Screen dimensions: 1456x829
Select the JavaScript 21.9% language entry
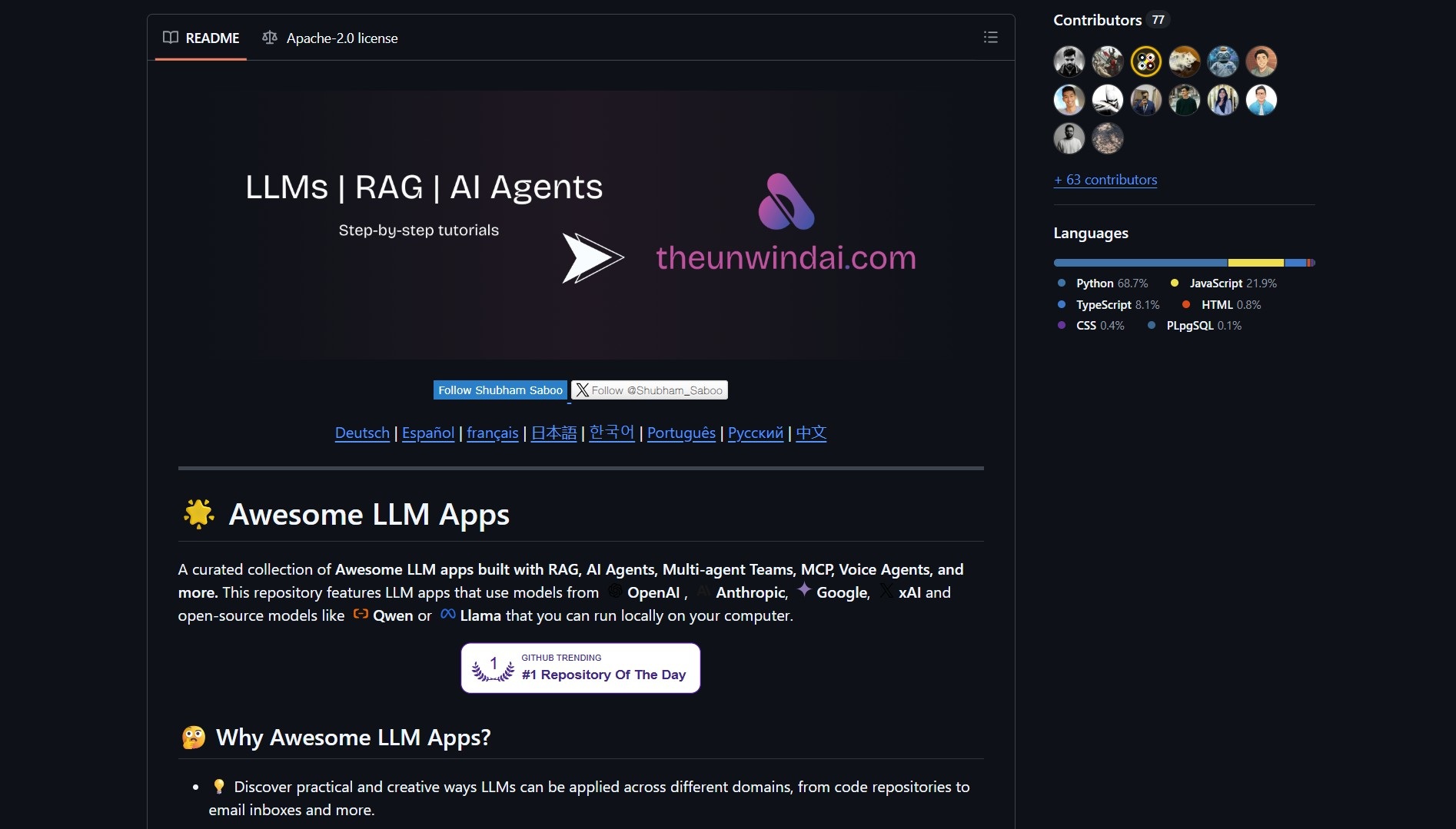pyautogui.click(x=1224, y=284)
